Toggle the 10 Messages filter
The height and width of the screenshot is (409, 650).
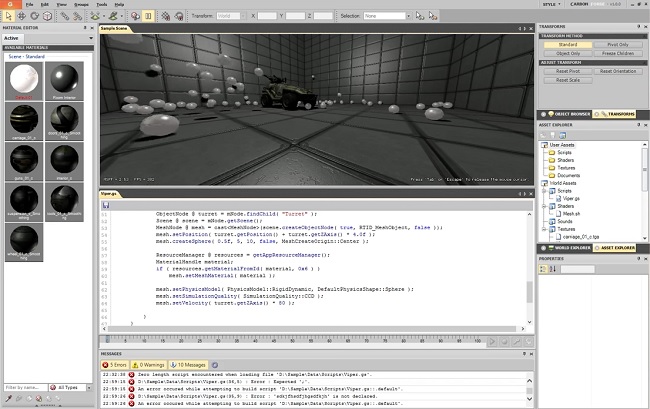coord(188,365)
